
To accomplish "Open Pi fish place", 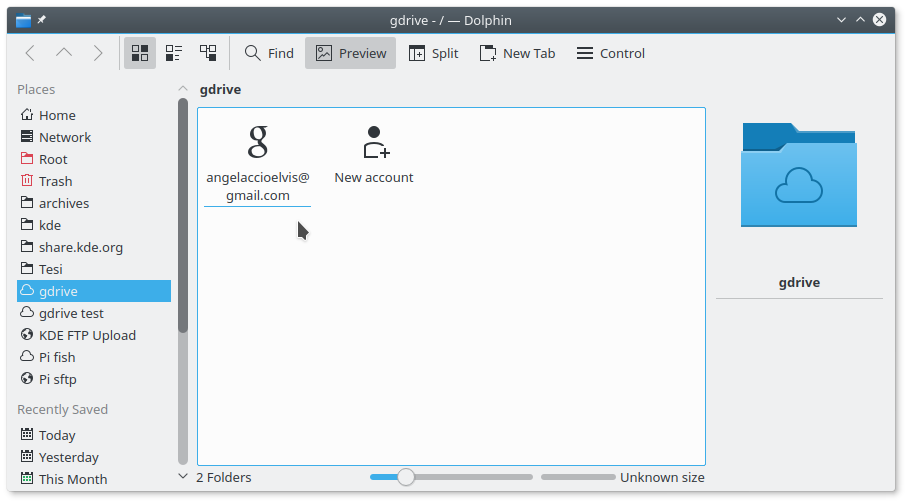I will (x=94, y=357).
